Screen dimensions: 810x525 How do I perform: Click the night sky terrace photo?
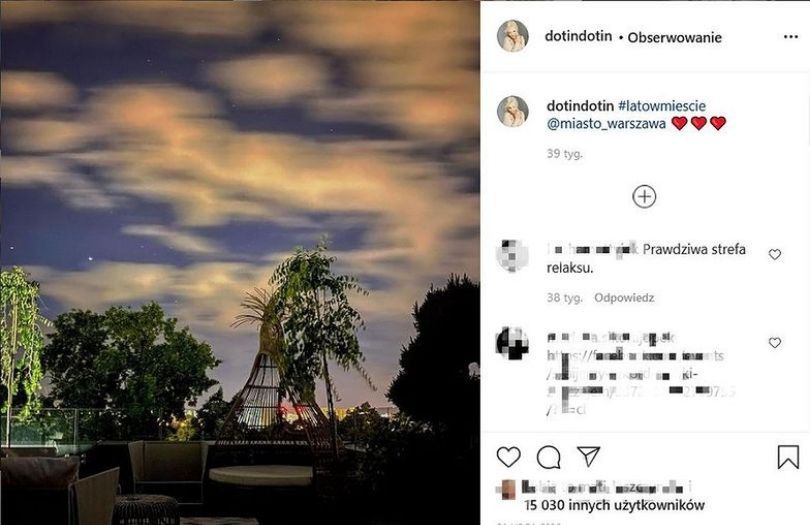[240, 262]
